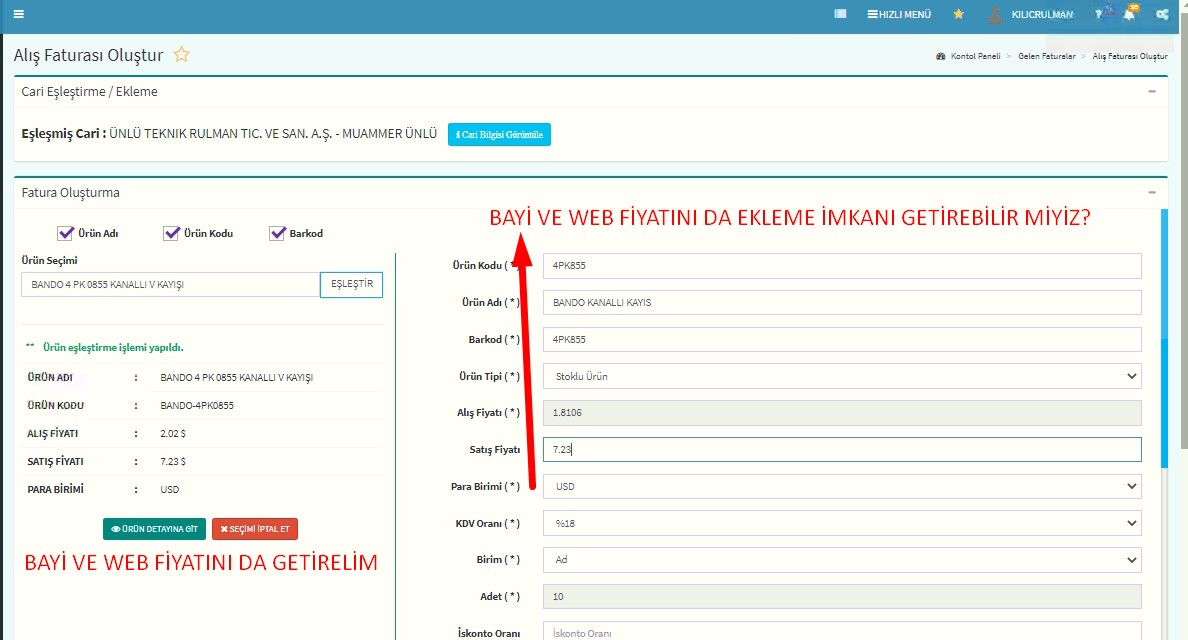Toggle the Barkod checkbox
The height and width of the screenshot is (640, 1188).
point(277,233)
